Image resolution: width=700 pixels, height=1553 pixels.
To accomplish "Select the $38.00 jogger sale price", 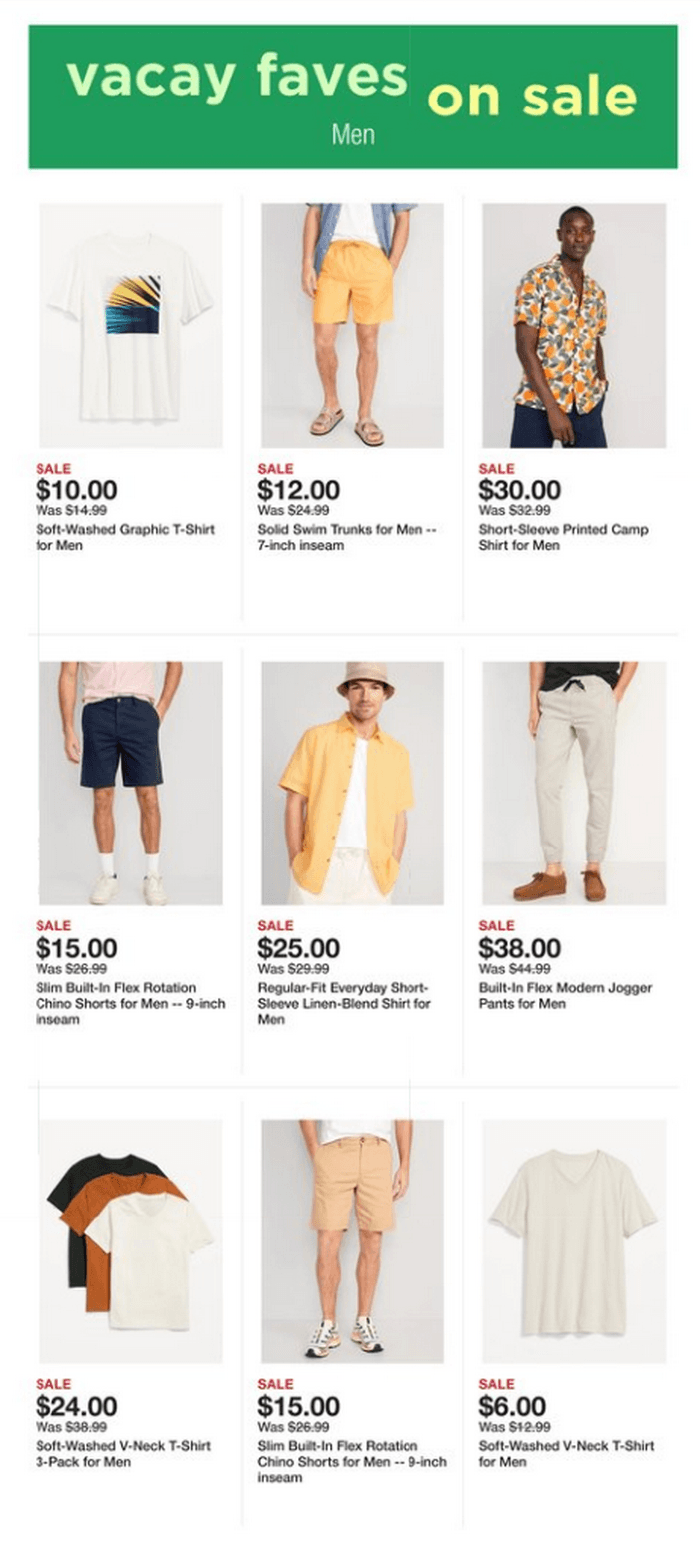I will point(519,949).
